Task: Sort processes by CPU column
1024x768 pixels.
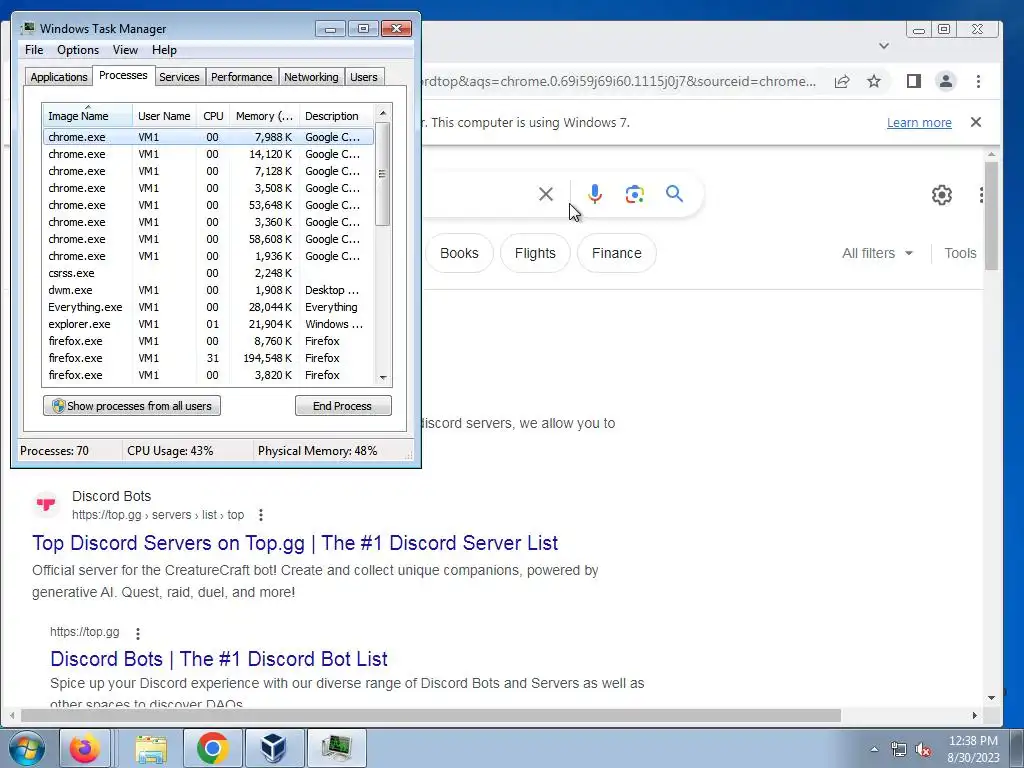Action: click(x=213, y=116)
